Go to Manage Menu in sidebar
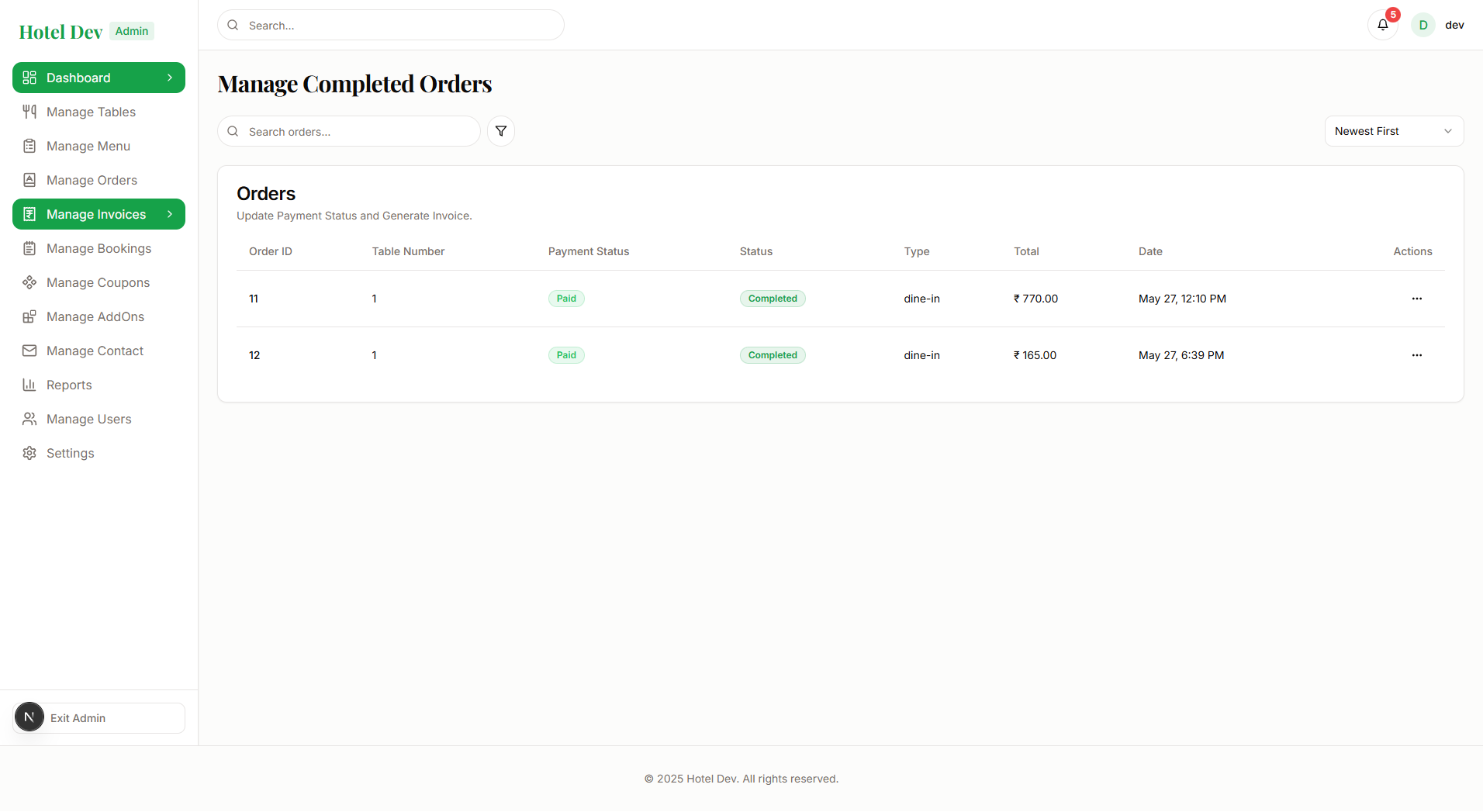The height and width of the screenshot is (812, 1483). click(x=88, y=146)
